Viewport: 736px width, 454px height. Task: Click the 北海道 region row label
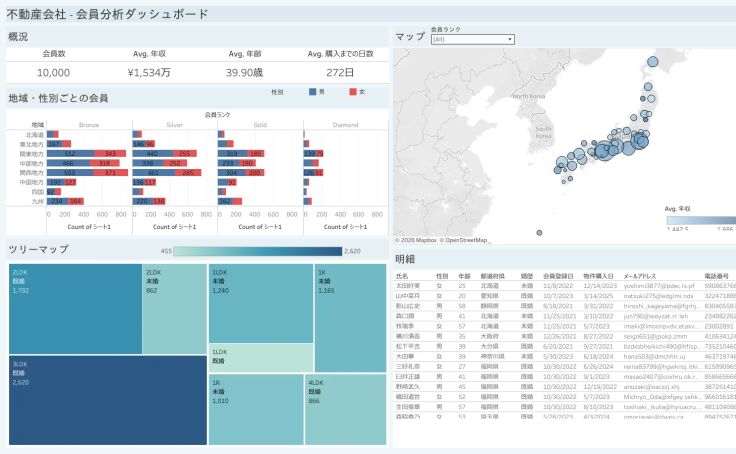[x=35, y=135]
